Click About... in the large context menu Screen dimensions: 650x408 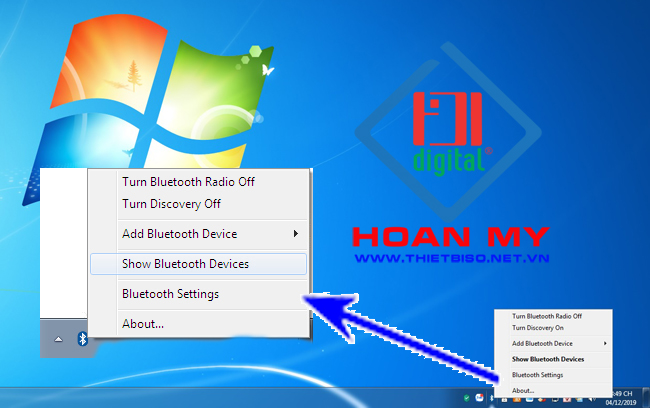[x=143, y=324]
